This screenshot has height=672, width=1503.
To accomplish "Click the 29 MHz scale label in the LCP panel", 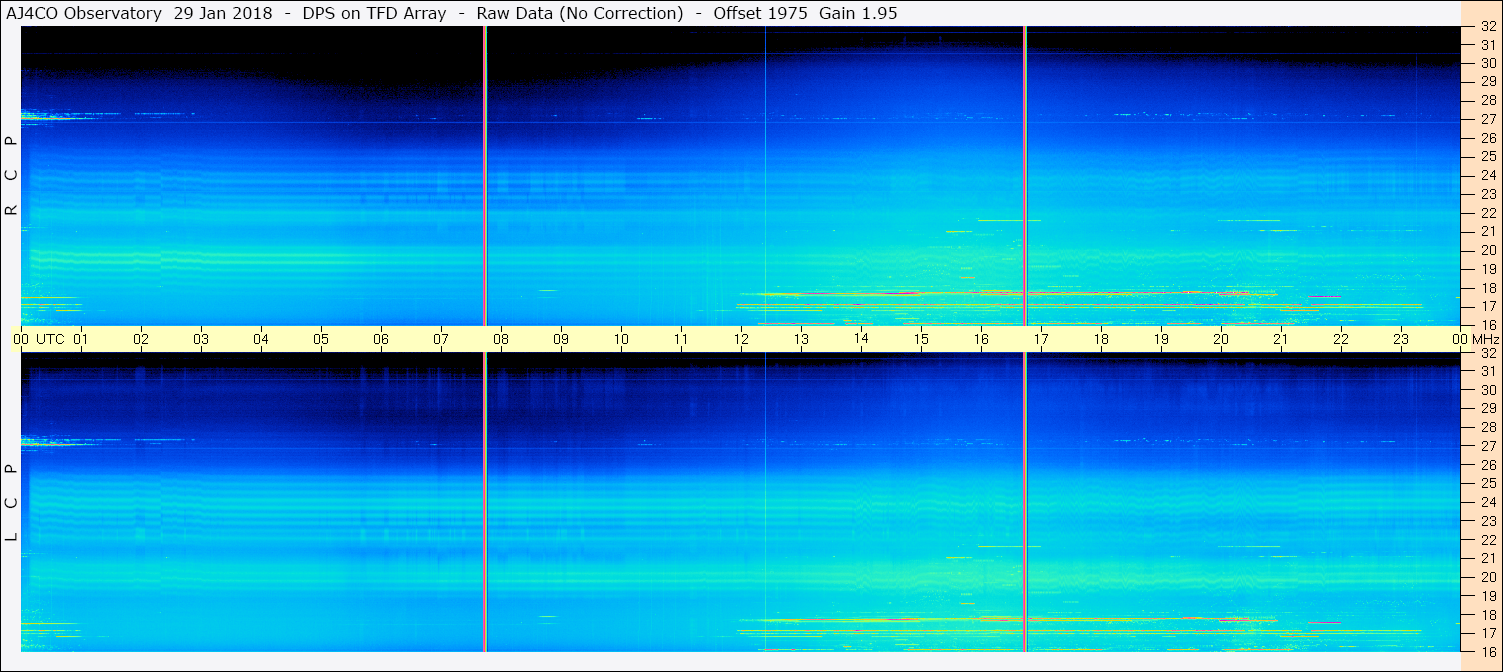I will (1487, 408).
